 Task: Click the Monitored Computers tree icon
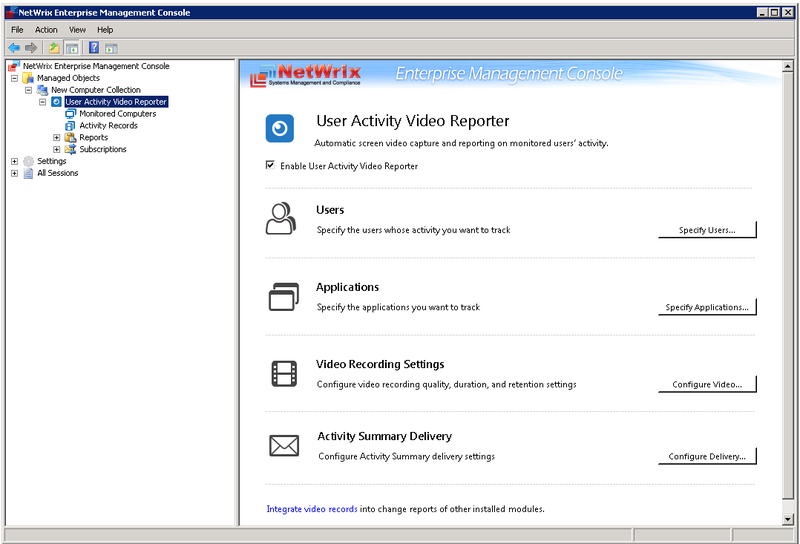[70, 114]
